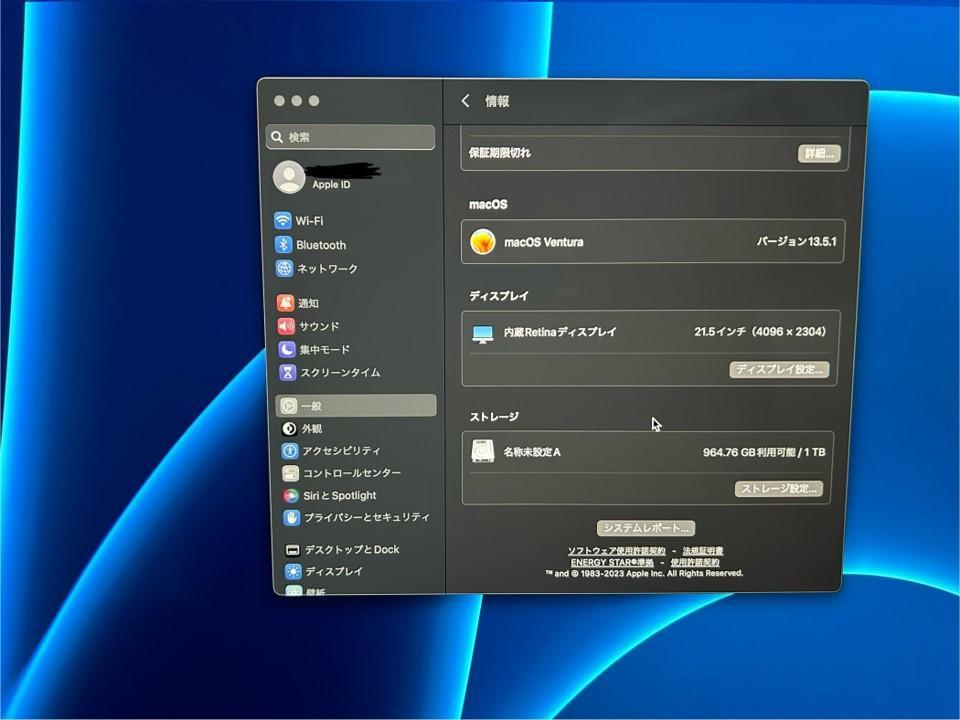
Task: Select the コントロールセンター sidebar label
Action: pos(352,473)
